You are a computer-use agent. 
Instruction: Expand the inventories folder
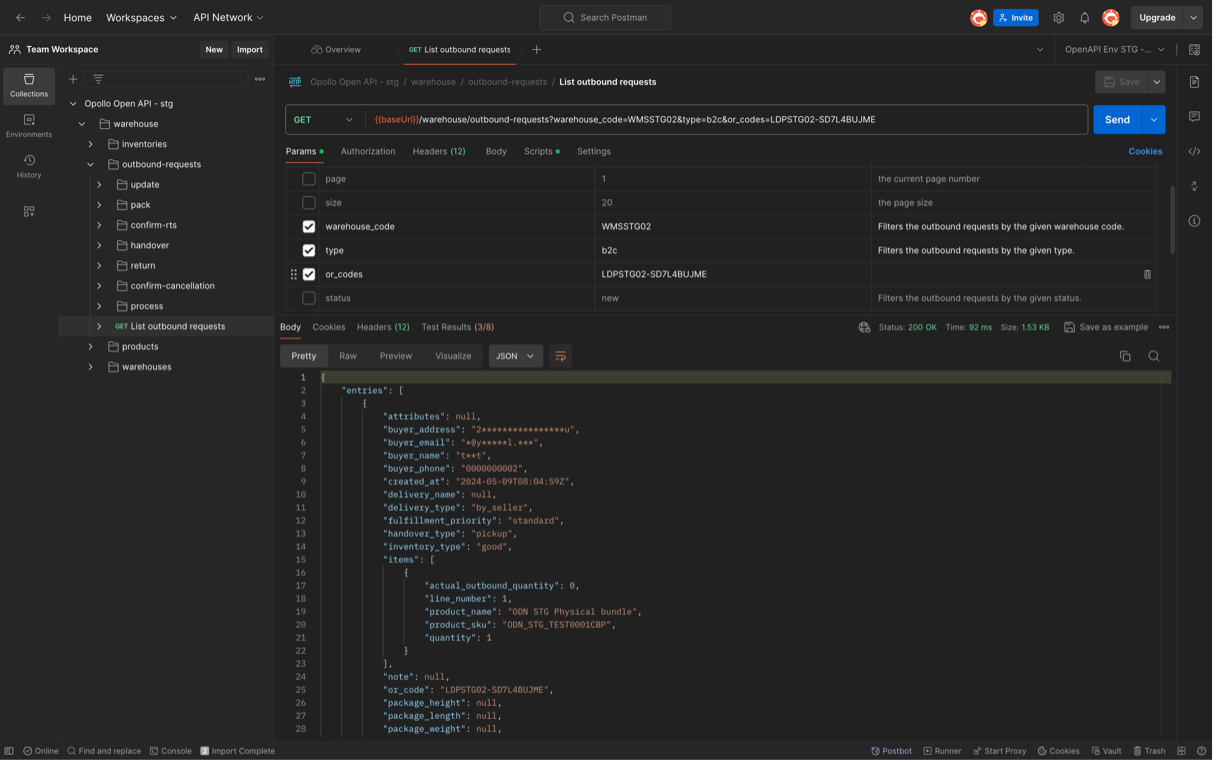(91, 145)
